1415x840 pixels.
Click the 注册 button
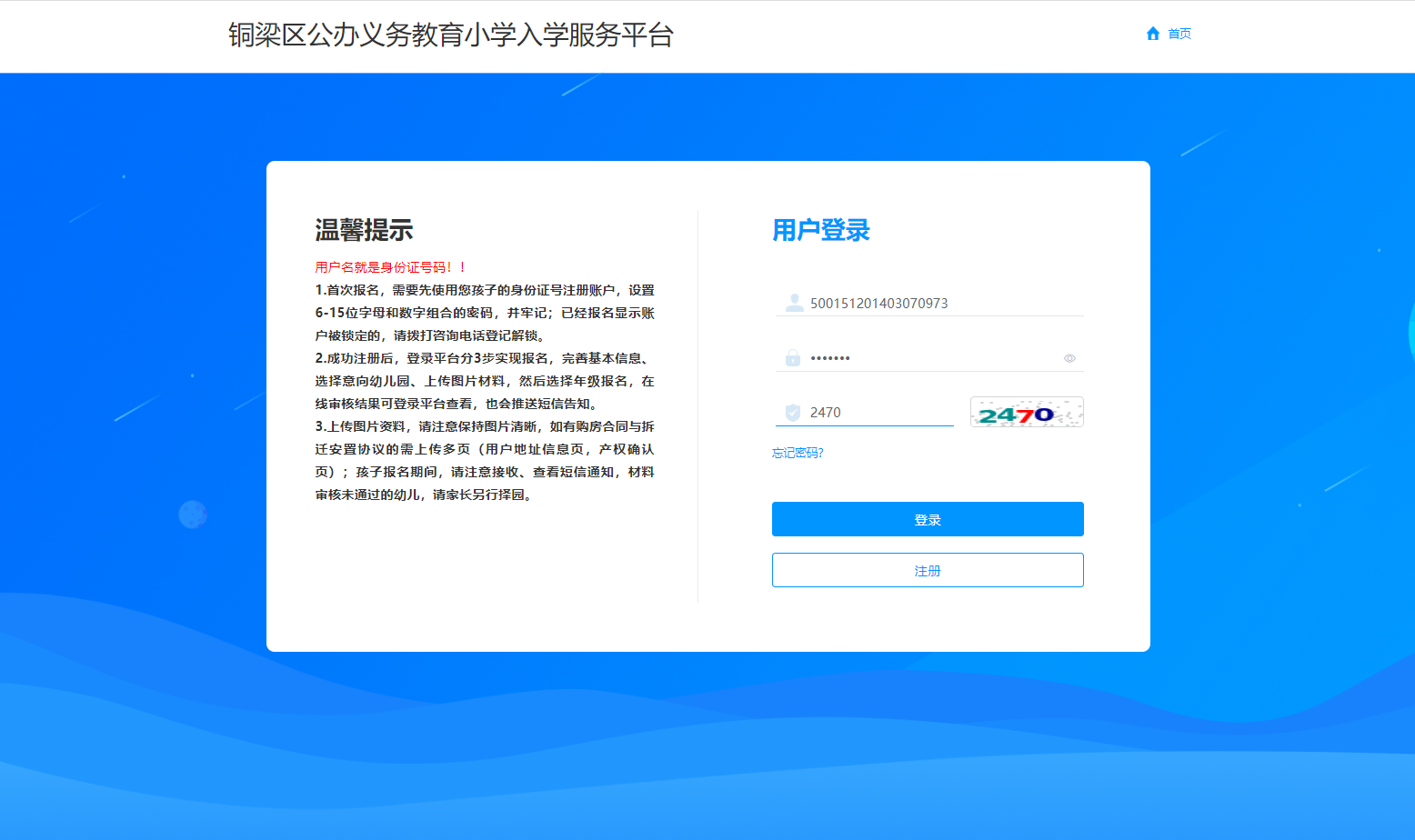click(x=928, y=570)
